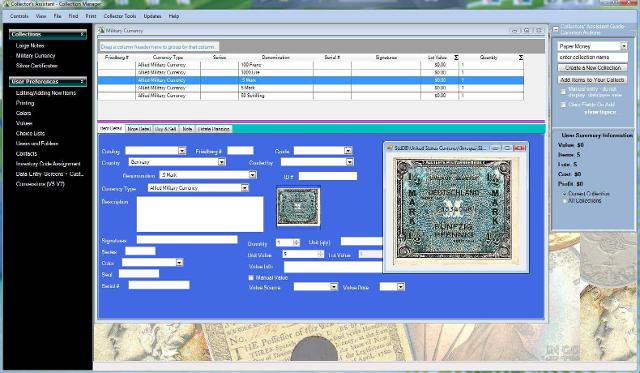The width and height of the screenshot is (640, 373).
Task: Open the File menu
Action: tap(57, 16)
